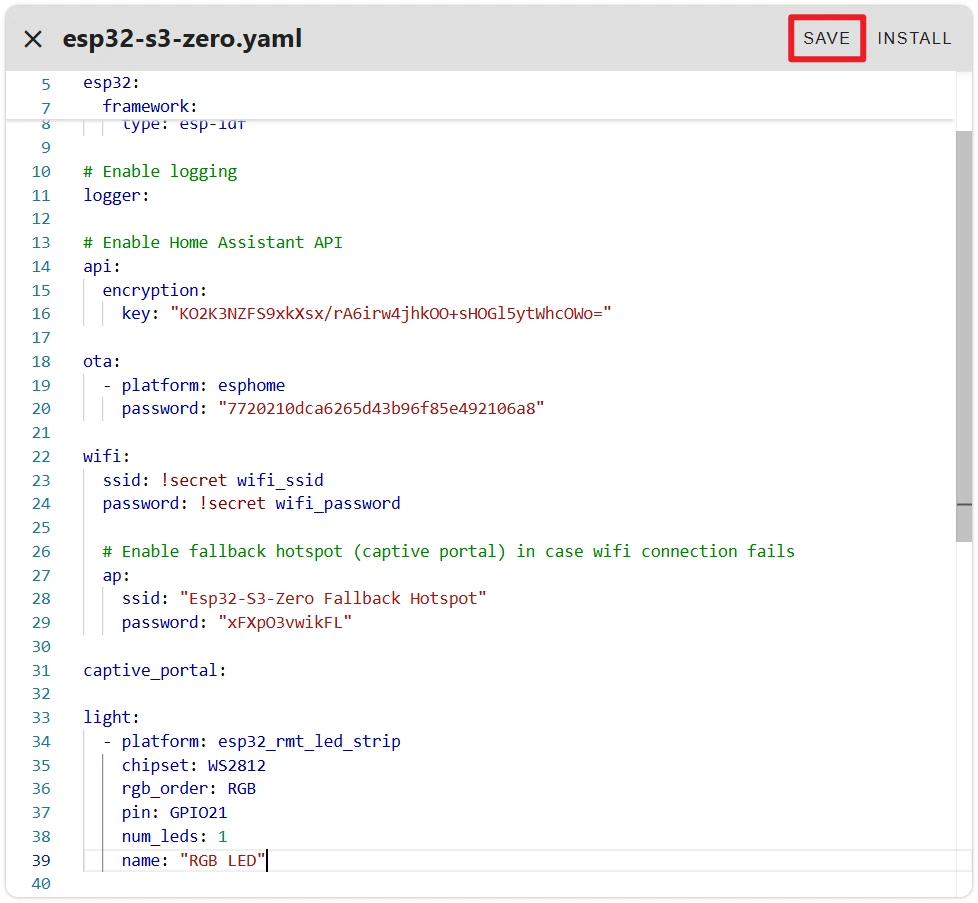This screenshot has height=903, width=978.
Task: Click the API encryption key string
Action: click(x=391, y=313)
